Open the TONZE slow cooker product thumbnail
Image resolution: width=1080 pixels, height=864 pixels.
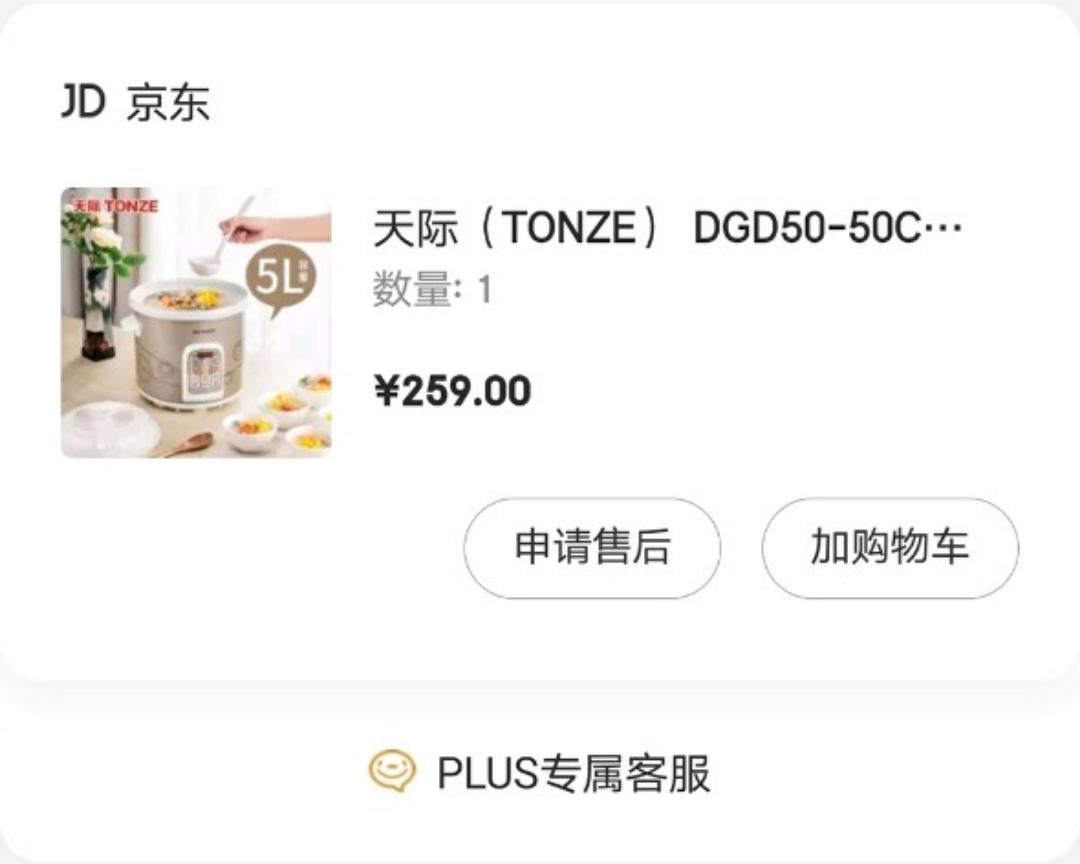tap(196, 322)
